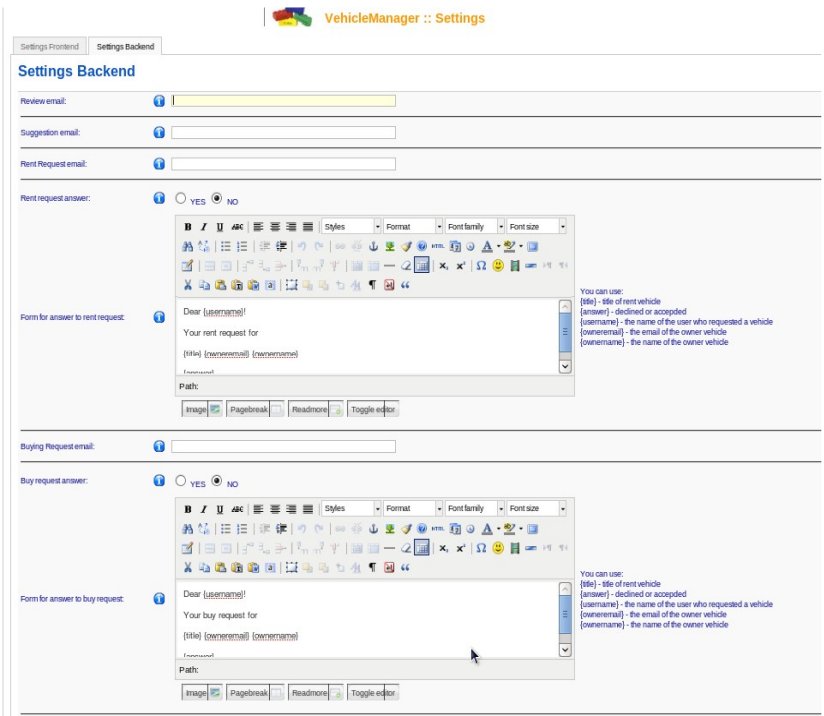Insert special character omega in buy request editor

481,548
